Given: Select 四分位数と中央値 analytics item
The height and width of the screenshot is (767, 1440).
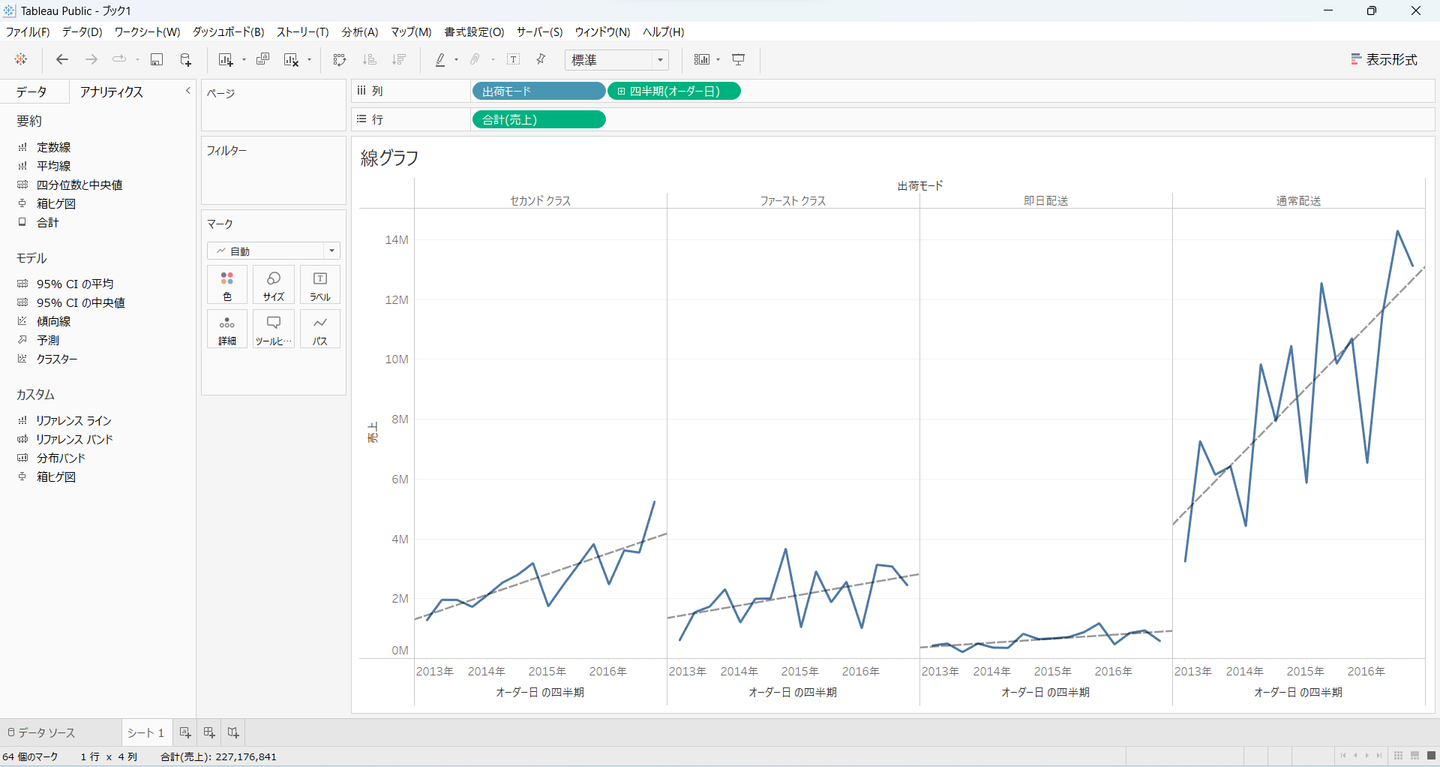Looking at the screenshot, I should (x=80, y=185).
